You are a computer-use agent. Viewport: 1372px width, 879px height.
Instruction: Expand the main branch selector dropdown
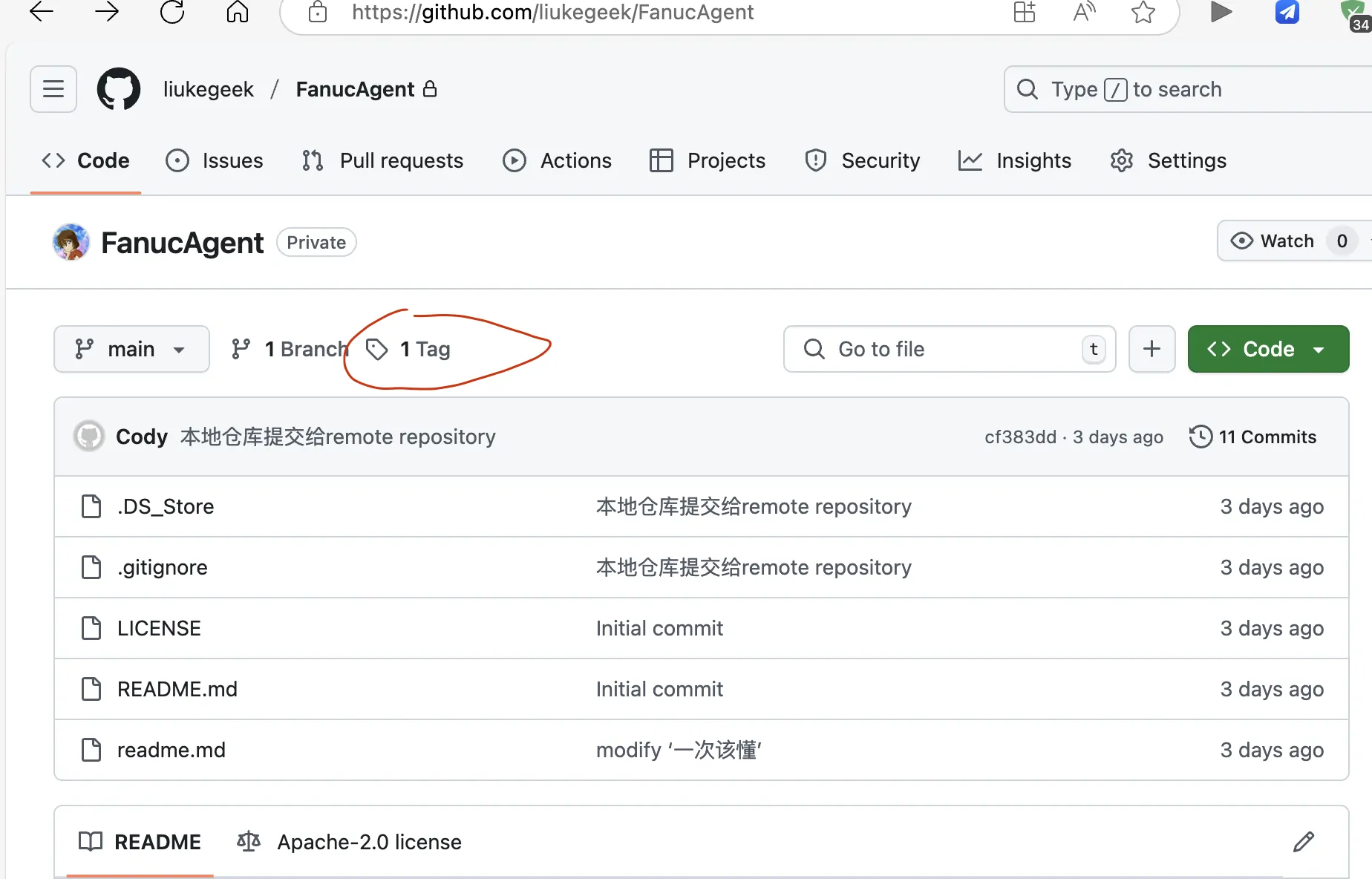[x=131, y=349]
